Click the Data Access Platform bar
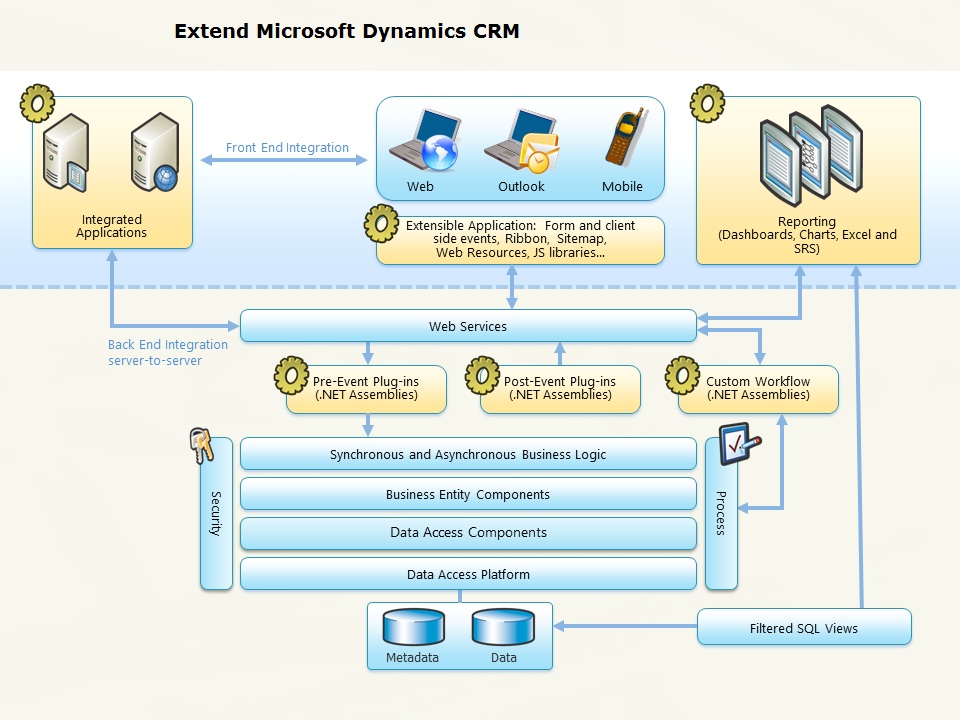The image size is (960, 720). pyautogui.click(x=468, y=573)
